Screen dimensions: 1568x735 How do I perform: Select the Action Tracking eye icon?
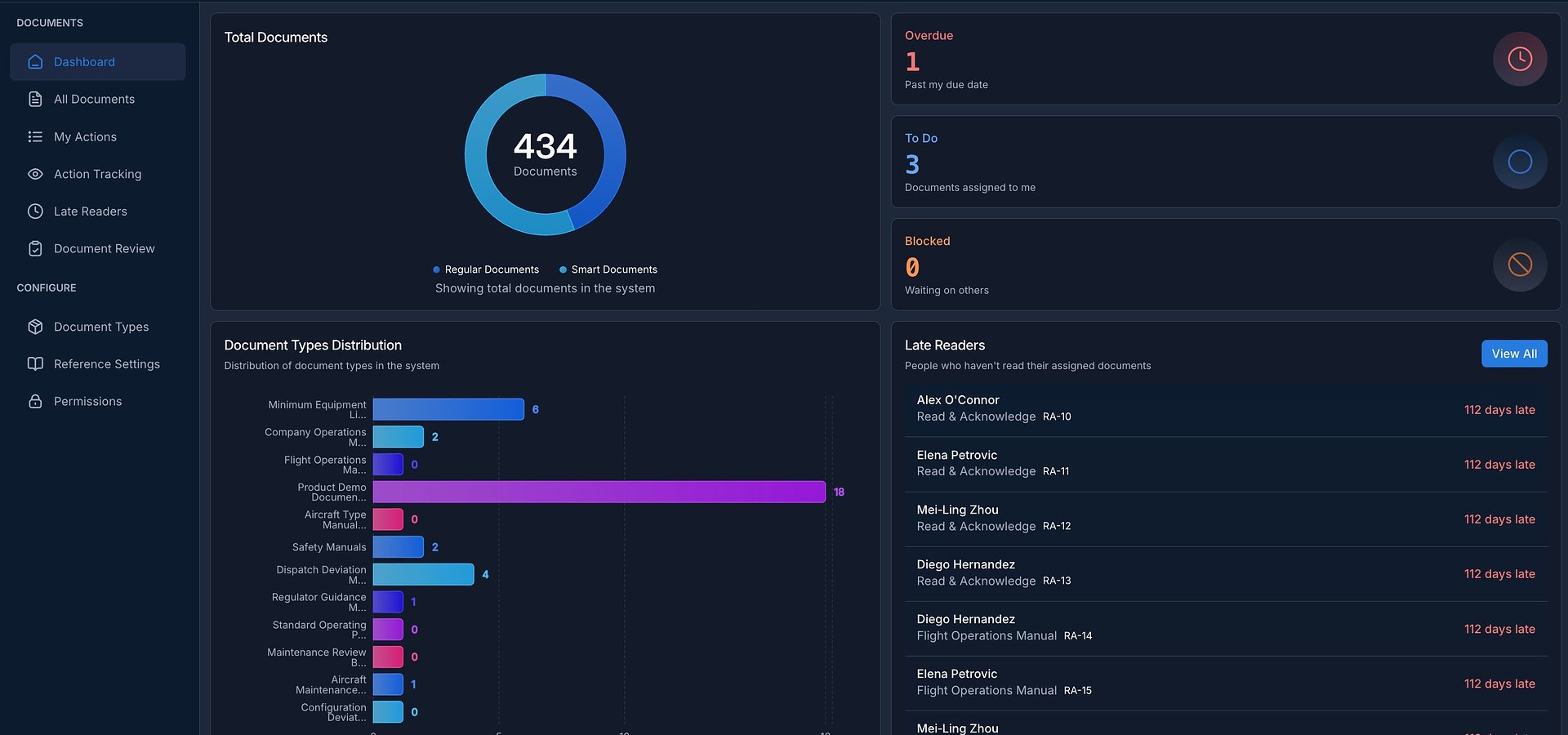[34, 174]
